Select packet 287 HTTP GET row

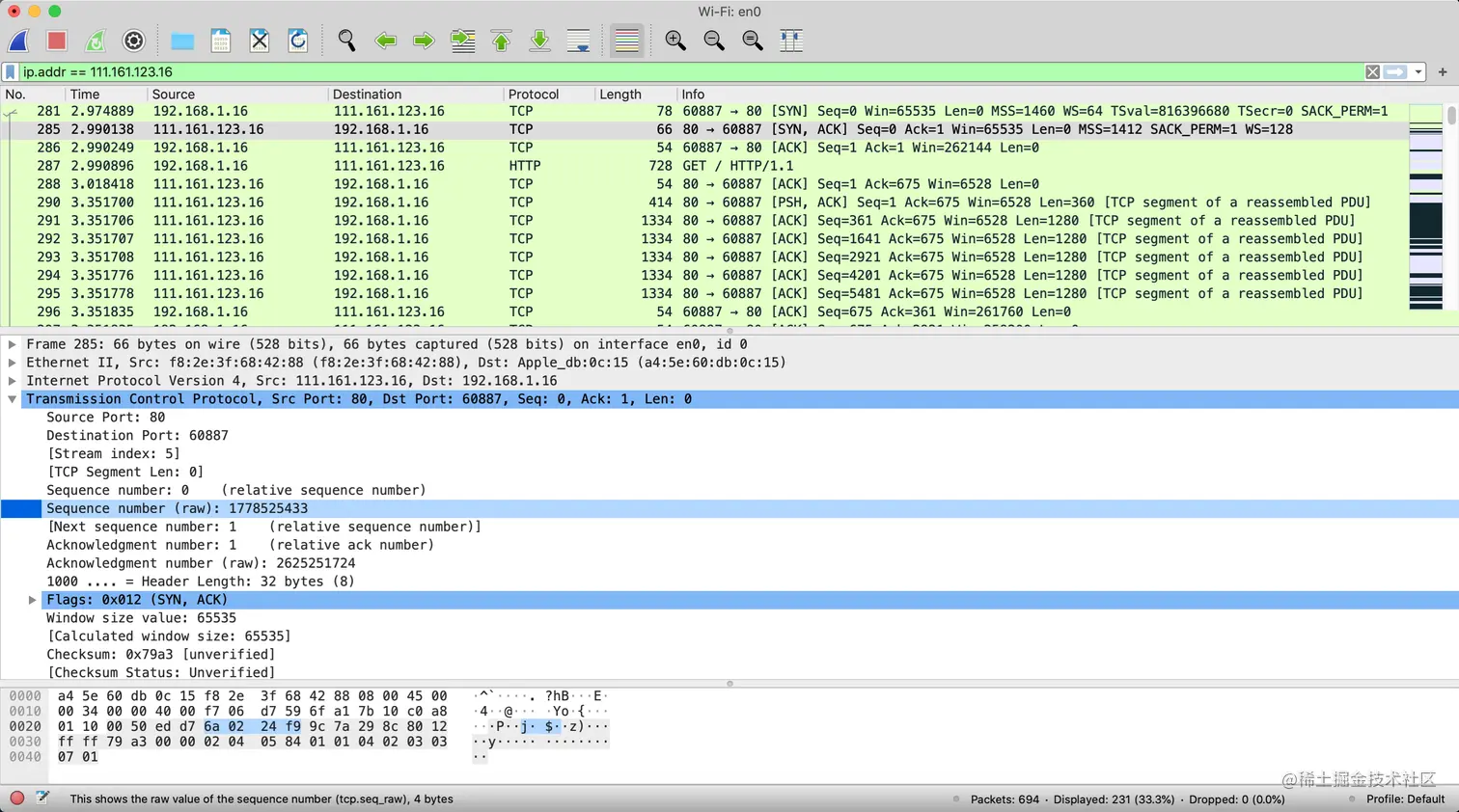[x=704, y=166]
